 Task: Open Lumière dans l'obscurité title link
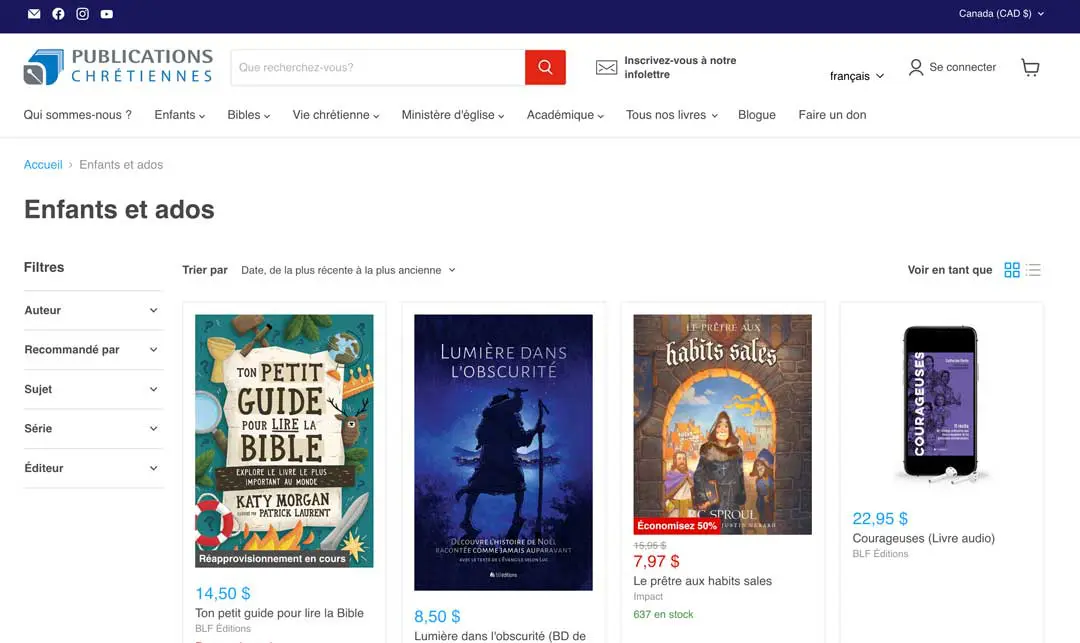[500, 636]
